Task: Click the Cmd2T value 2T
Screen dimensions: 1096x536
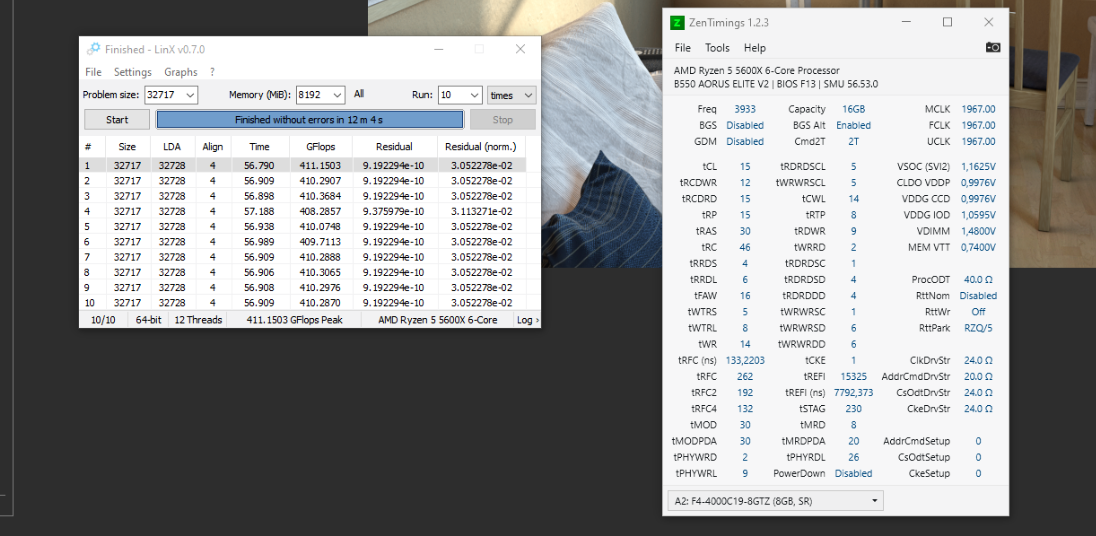Action: (x=853, y=141)
